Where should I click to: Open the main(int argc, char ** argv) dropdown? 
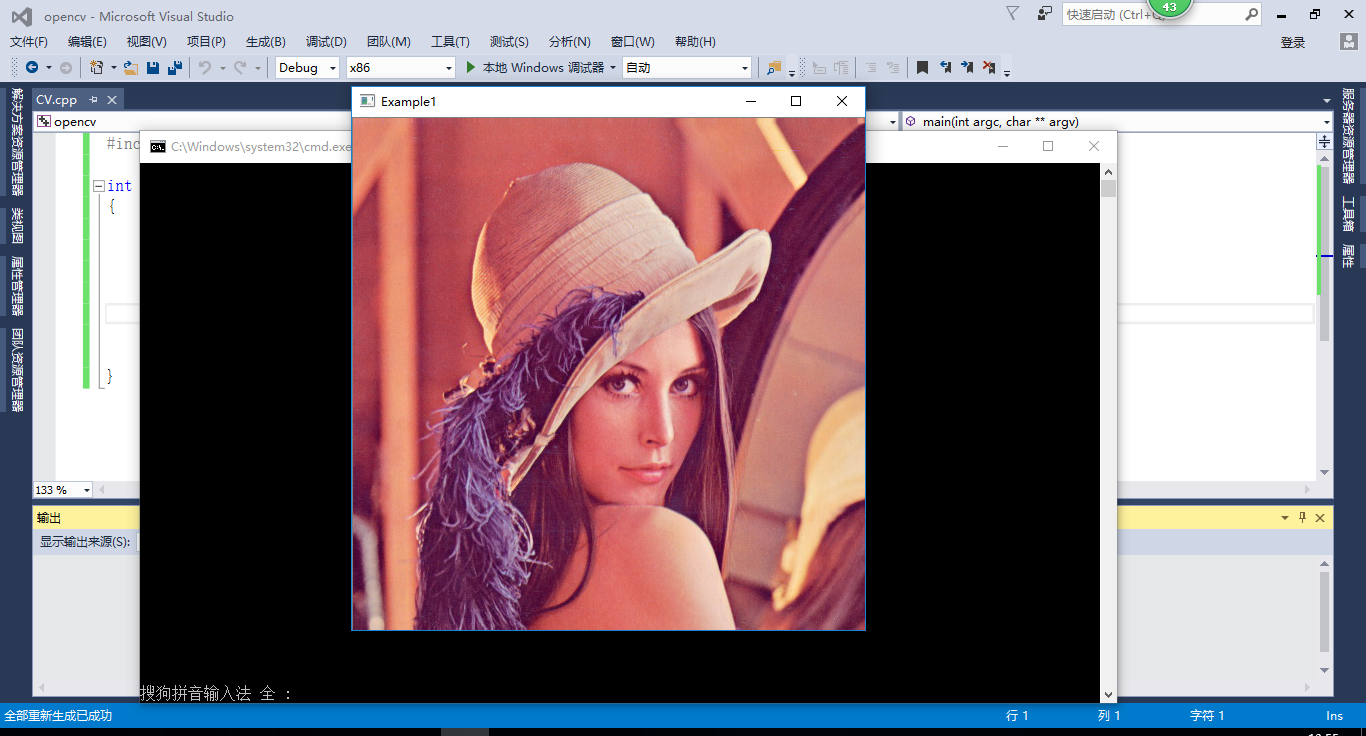click(1325, 121)
